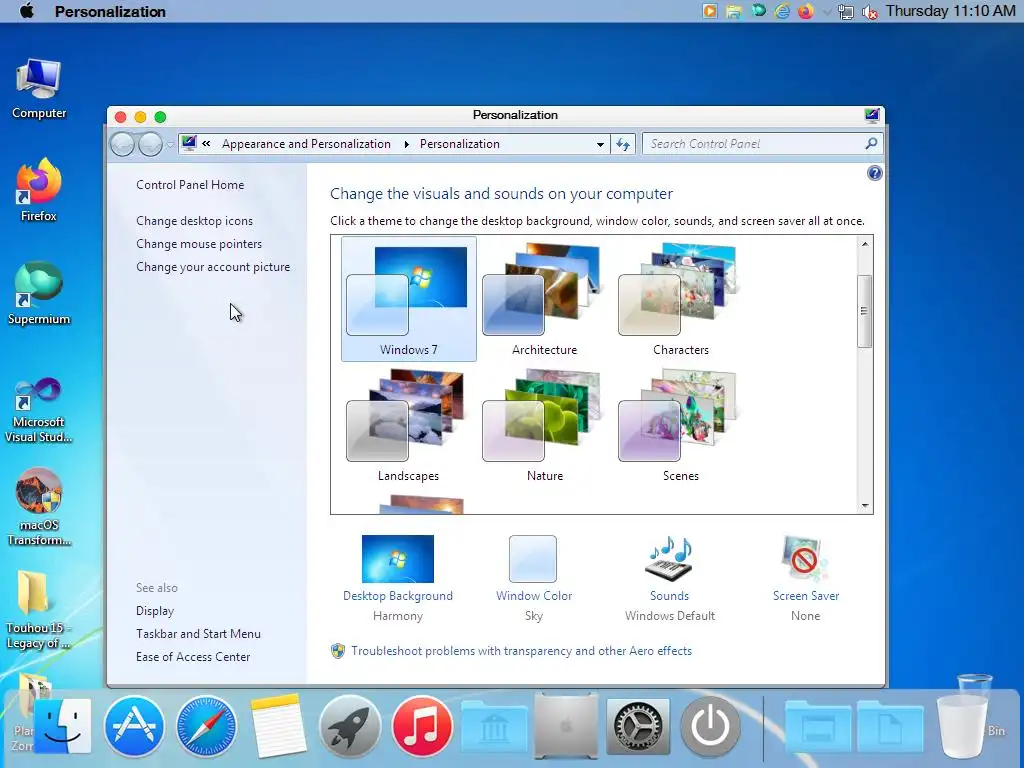Screen dimensions: 1024x768
Task: Click hidden tray icons chevron
Action: [827, 12]
